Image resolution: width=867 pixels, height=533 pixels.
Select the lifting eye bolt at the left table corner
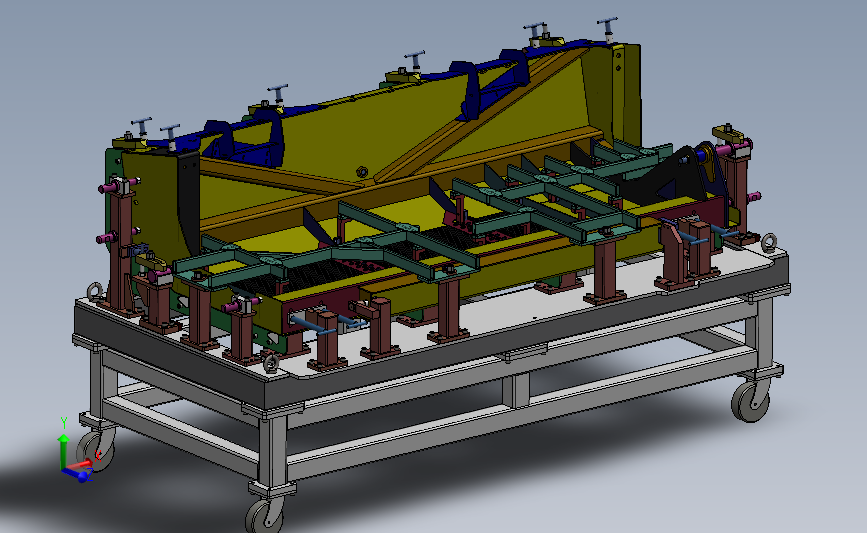tap(96, 291)
